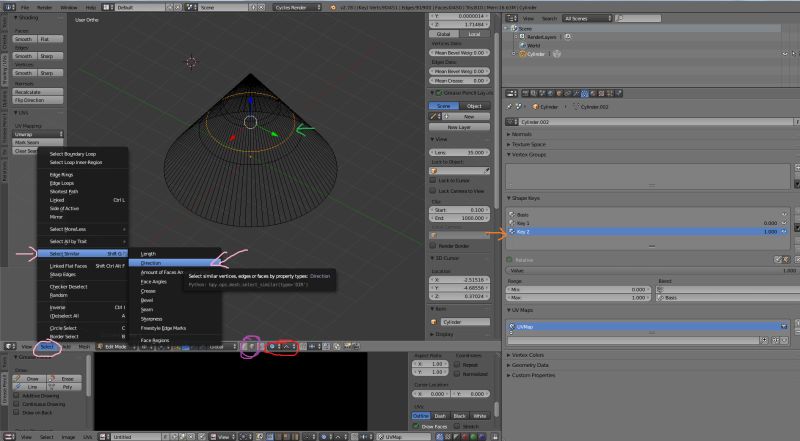Click Cylinder object in the outliner

(536, 54)
